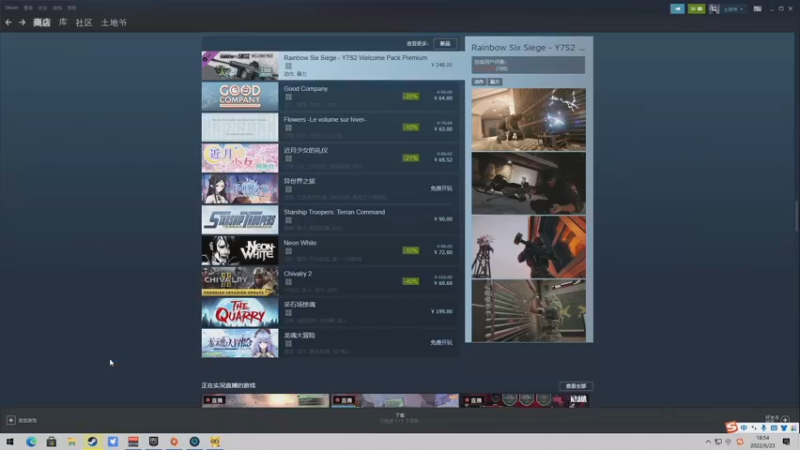This screenshot has height=450, width=800.
Task: Click the Rainbow Six Siege - Y7S2 preview title
Action: (x=528, y=47)
